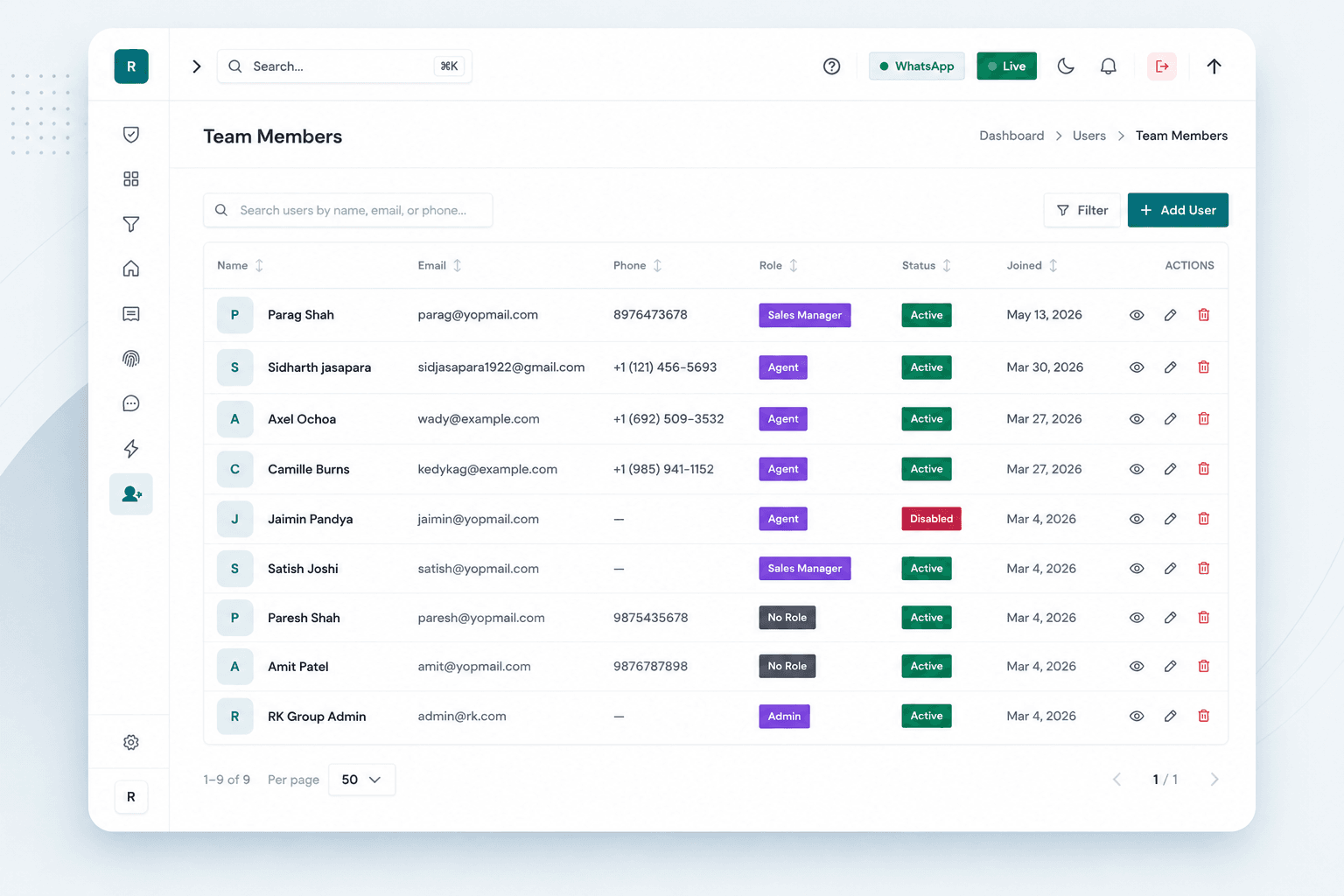The width and height of the screenshot is (1344, 896).
Task: Delete RK Group Admin row
Action: 1204,716
